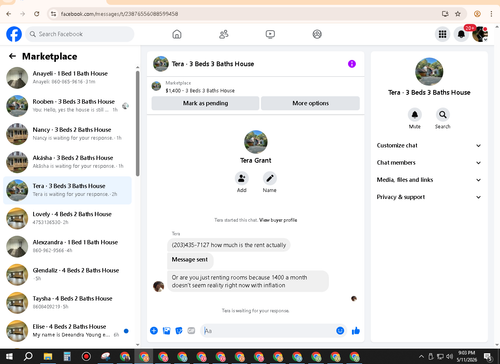Viewport: 500px width, 364px height.
Task: Click the Search Facebook field
Action: coord(80,34)
